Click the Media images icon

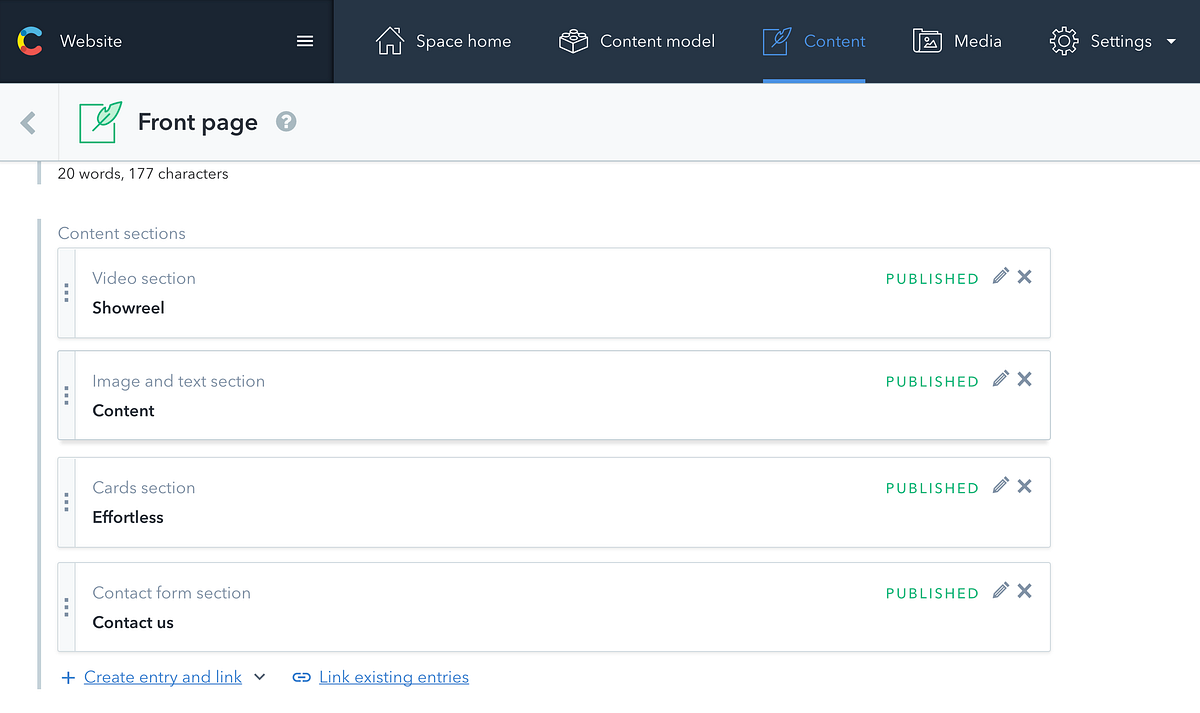(927, 41)
